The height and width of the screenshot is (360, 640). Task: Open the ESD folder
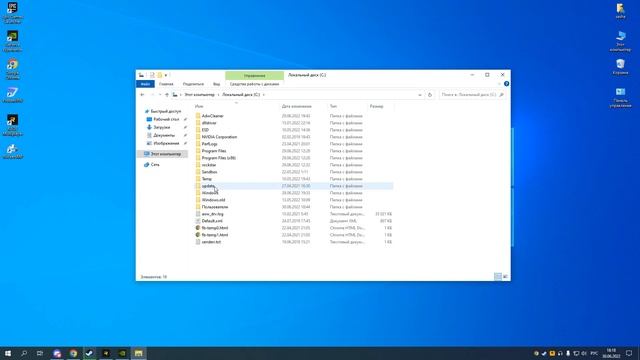[205, 130]
